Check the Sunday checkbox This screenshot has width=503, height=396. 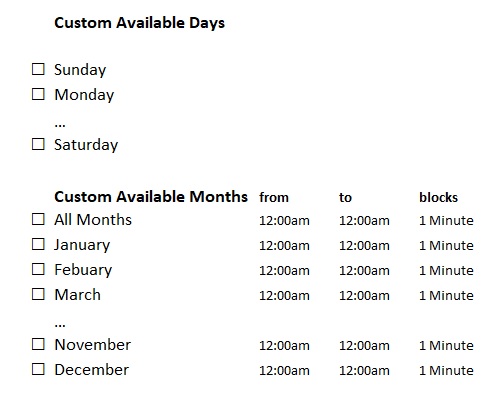(38, 69)
